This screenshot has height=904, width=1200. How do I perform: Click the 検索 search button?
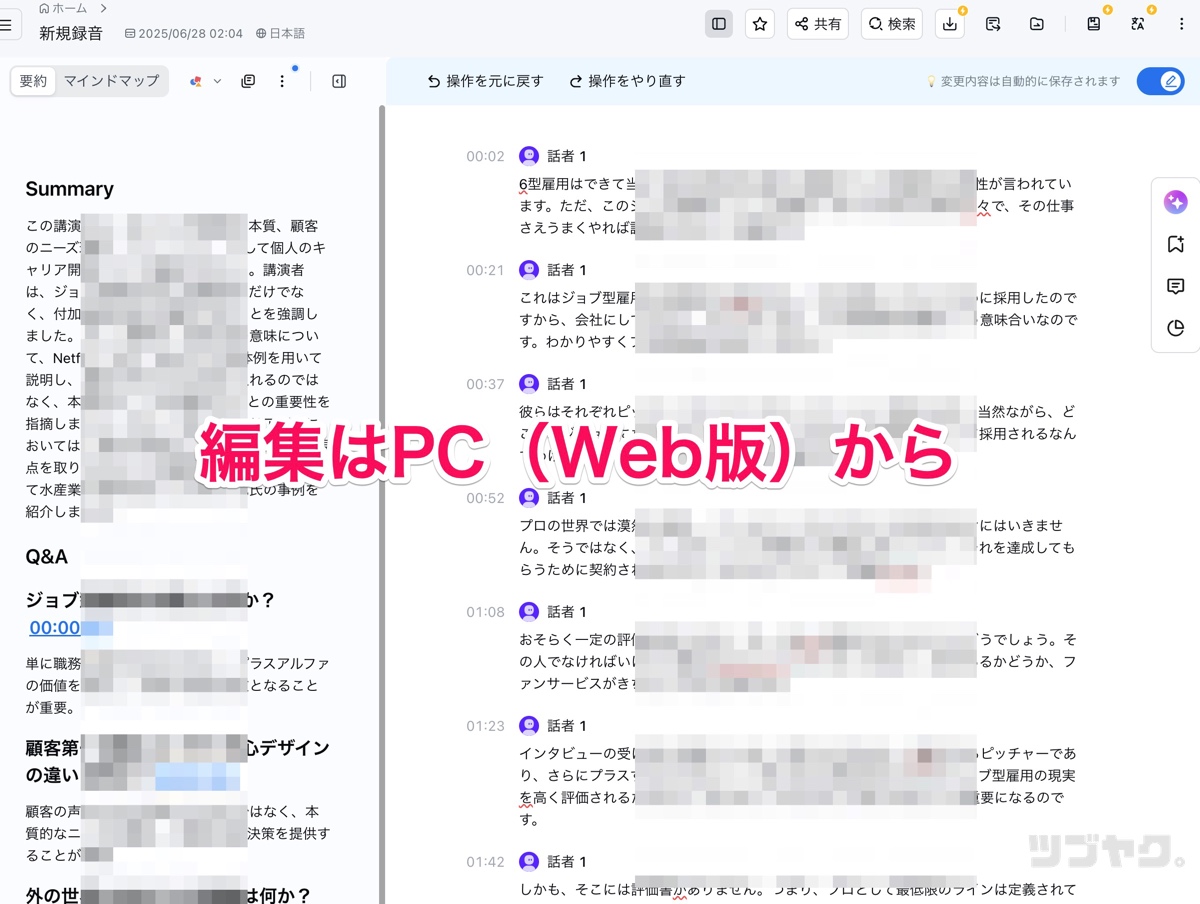click(891, 24)
